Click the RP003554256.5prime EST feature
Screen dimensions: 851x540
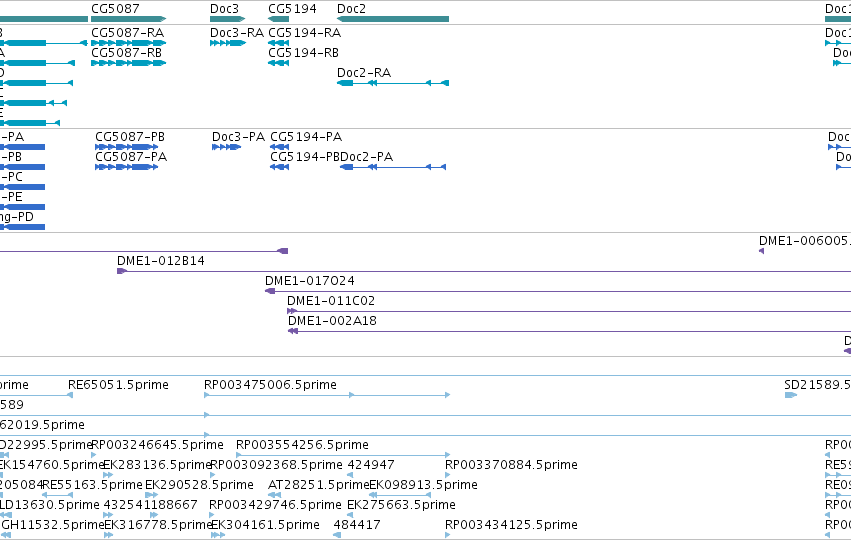[x=343, y=455]
